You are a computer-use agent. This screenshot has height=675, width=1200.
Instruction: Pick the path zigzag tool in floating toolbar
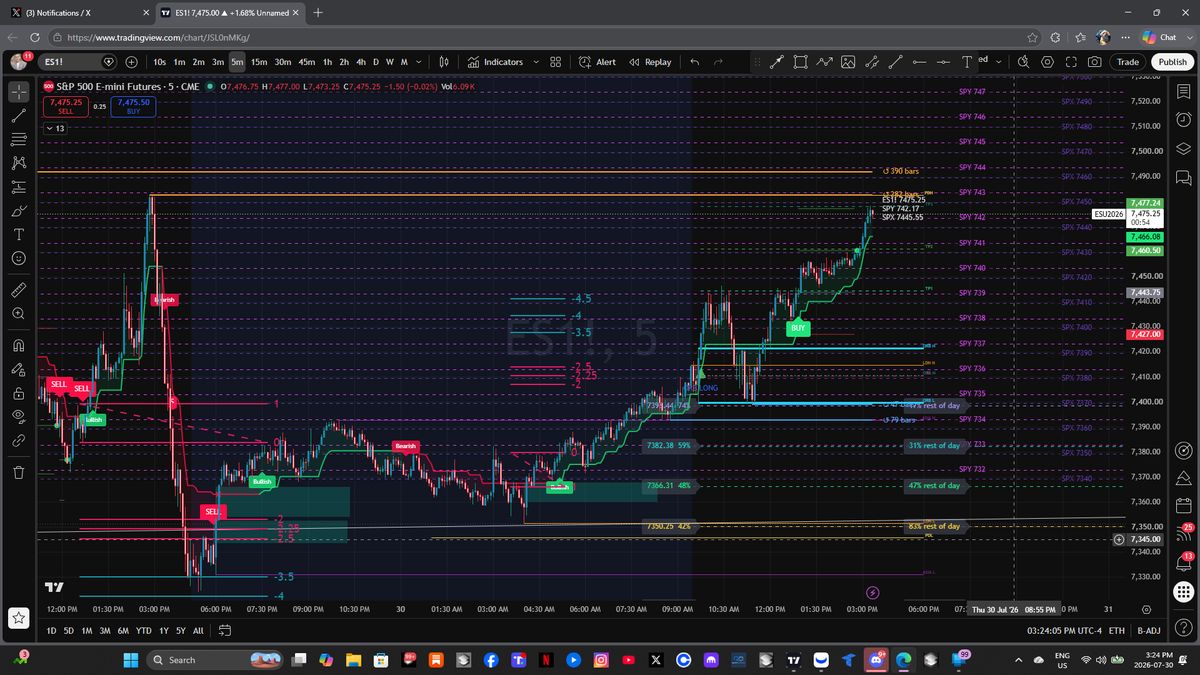(824, 62)
